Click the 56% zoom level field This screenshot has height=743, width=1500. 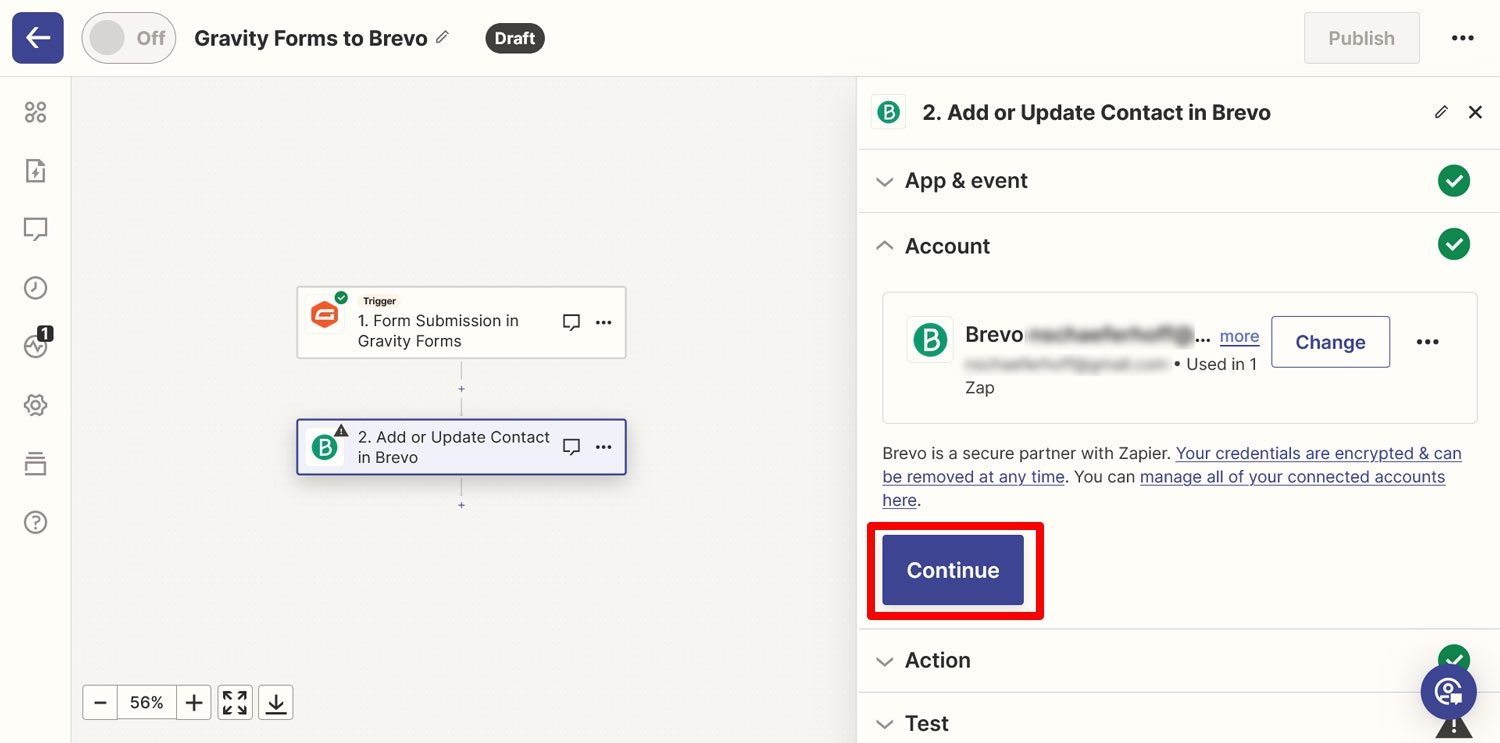click(147, 703)
